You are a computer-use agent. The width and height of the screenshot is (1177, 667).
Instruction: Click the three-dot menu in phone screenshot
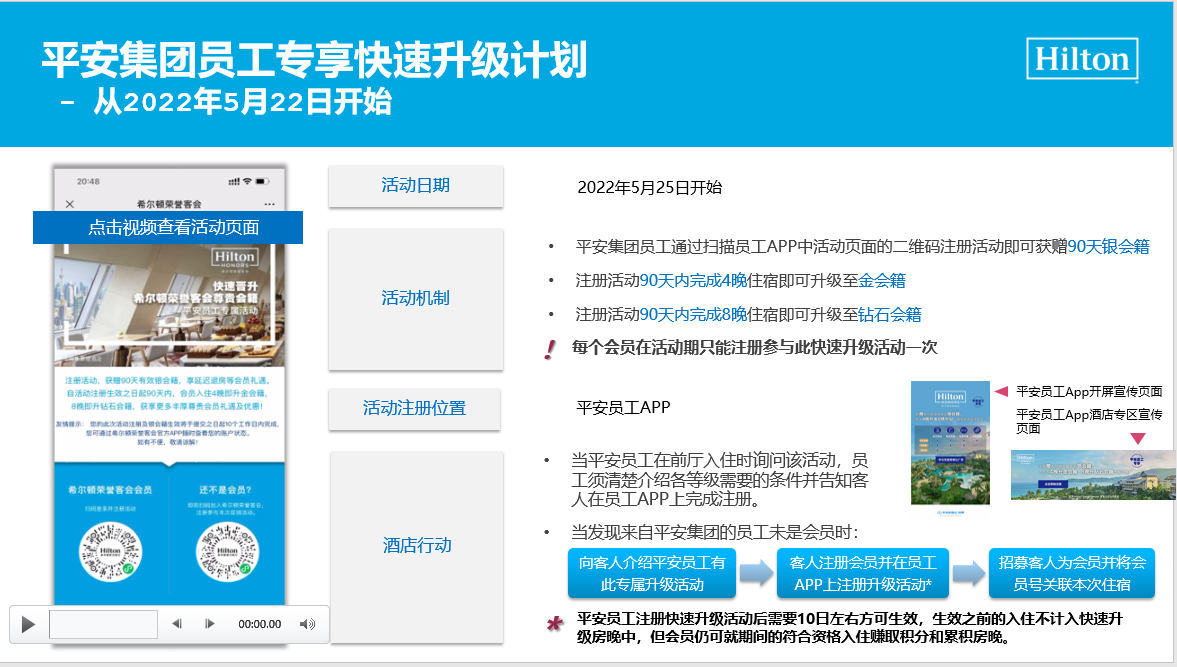pyautogui.click(x=269, y=204)
